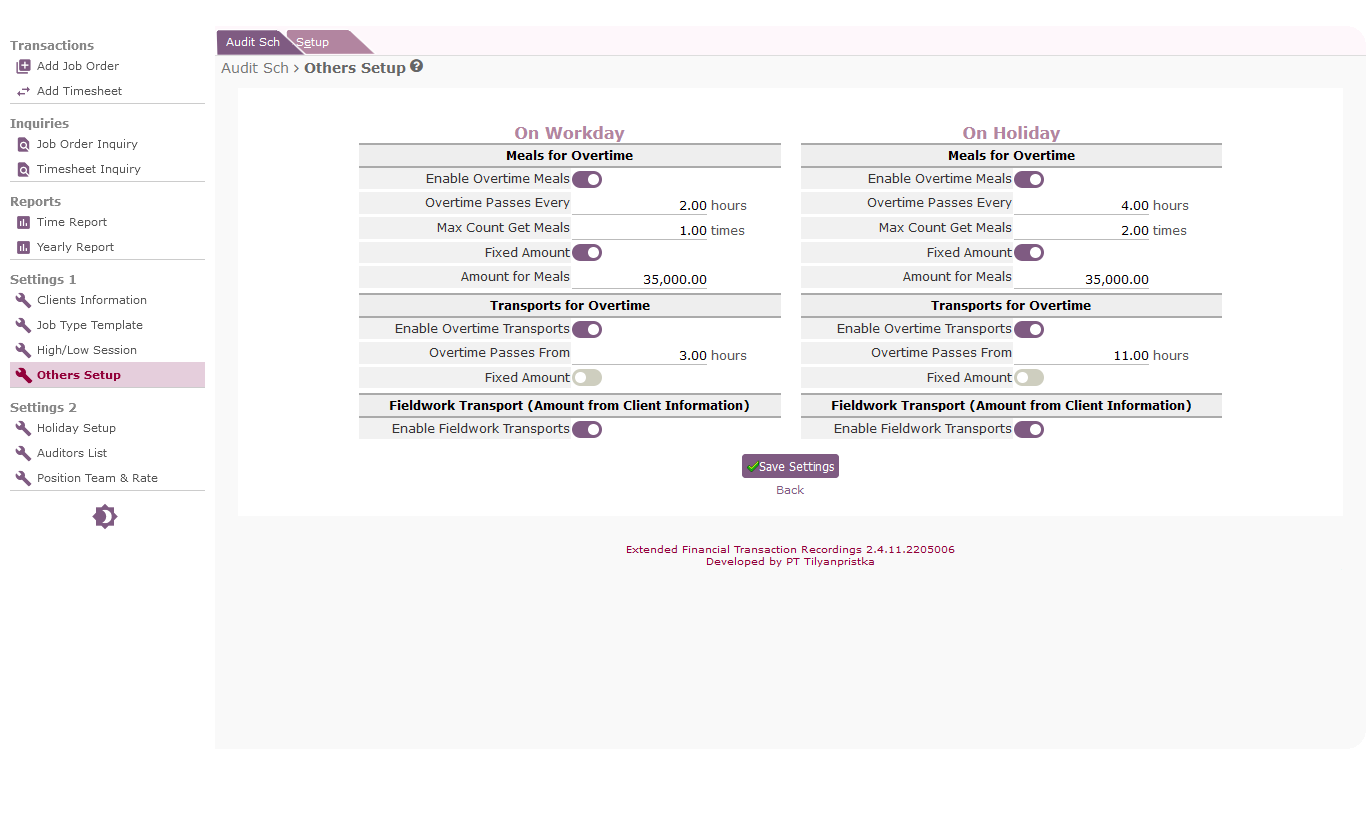
Task: Open the Job Order Inquiry search icon
Action: point(23,145)
